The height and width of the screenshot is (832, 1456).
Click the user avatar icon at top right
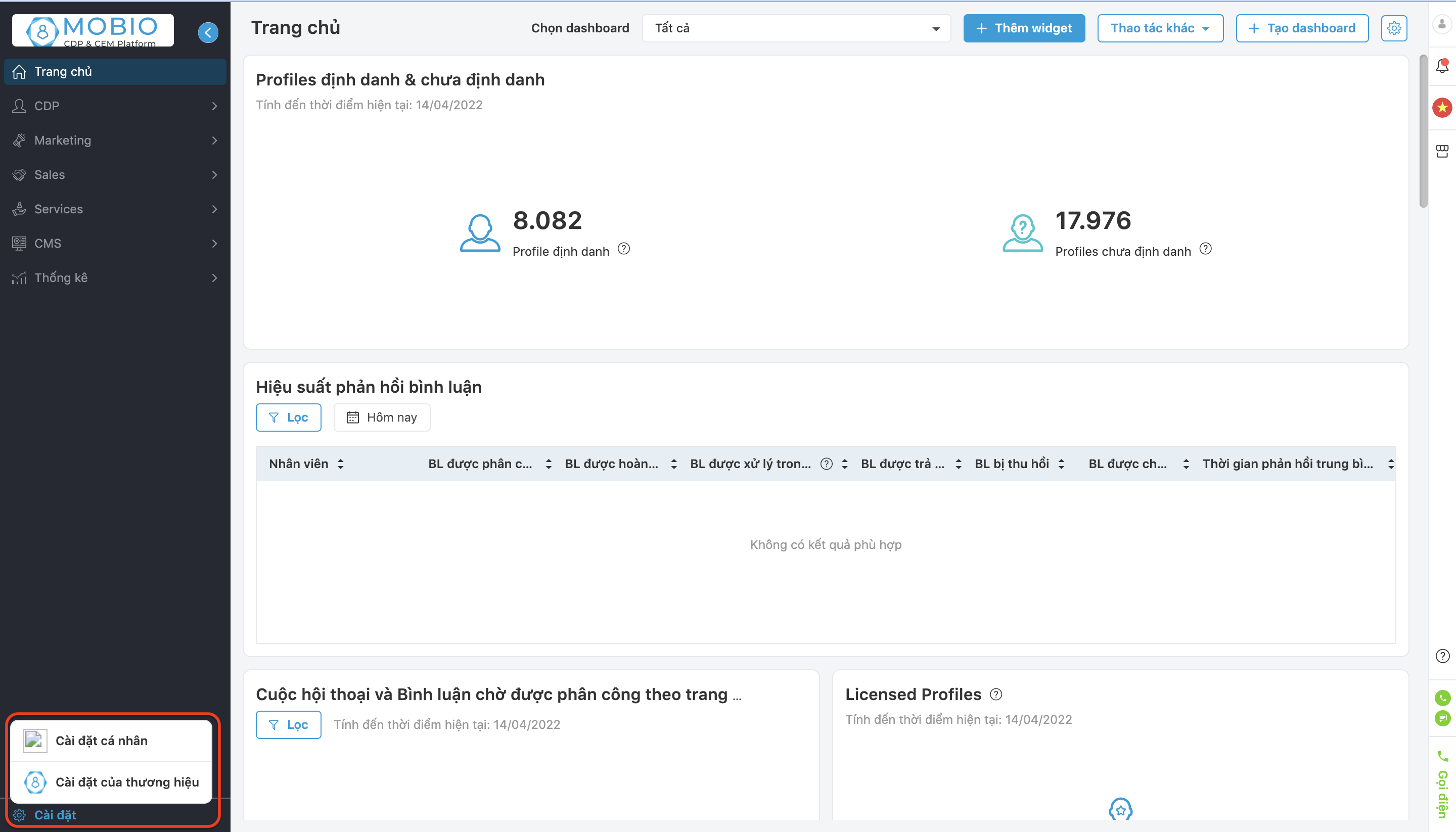click(x=1442, y=25)
